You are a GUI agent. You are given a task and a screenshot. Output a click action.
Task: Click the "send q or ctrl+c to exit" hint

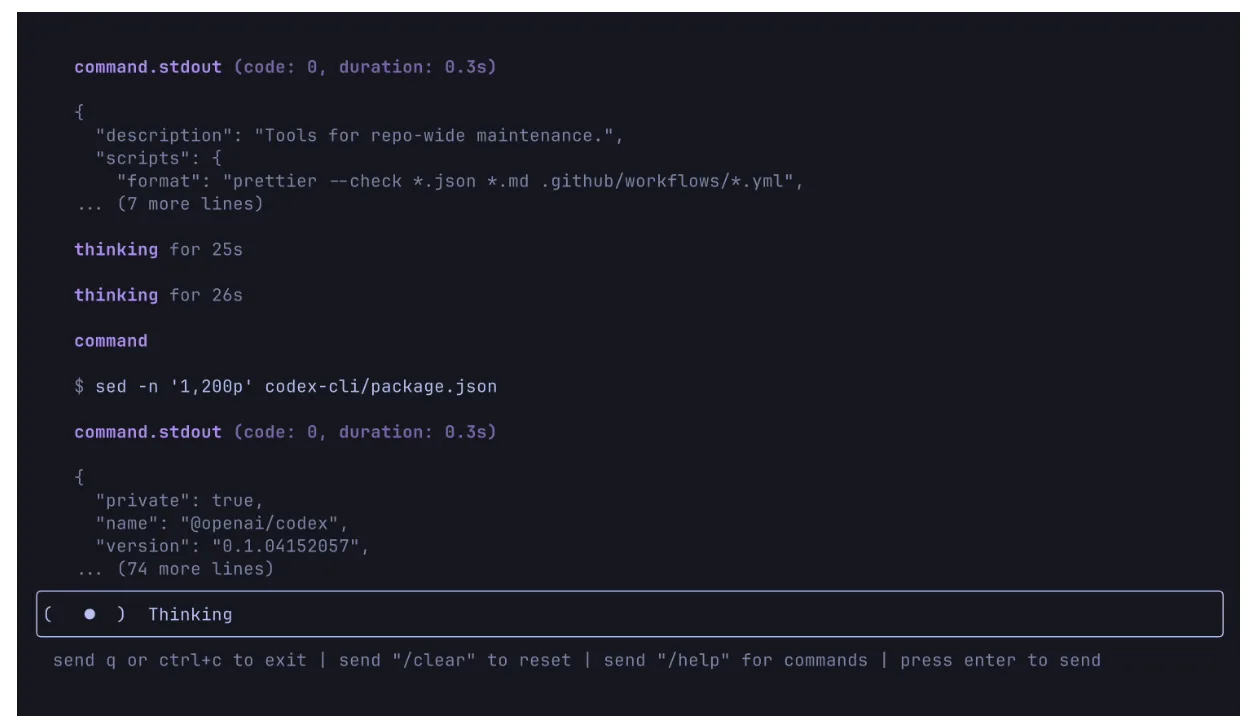tap(180, 660)
